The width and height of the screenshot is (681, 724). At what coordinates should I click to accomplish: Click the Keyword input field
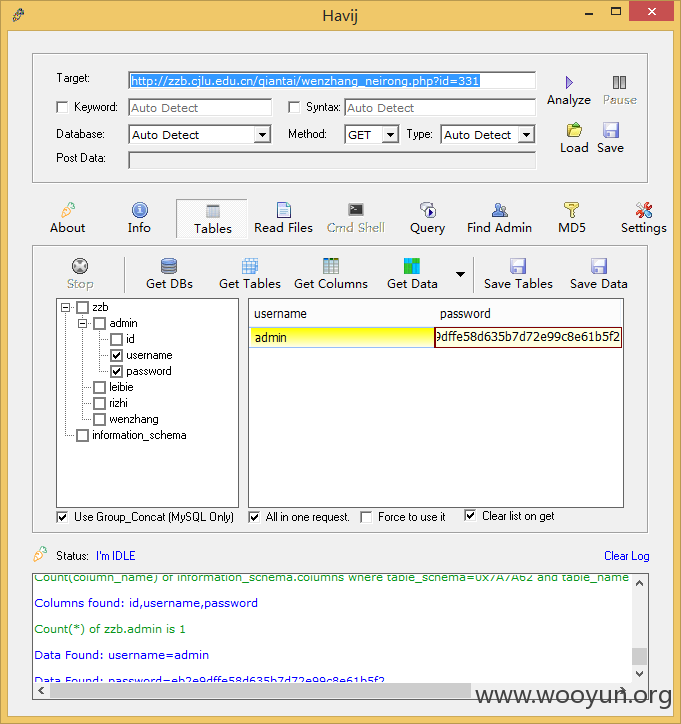tap(200, 108)
